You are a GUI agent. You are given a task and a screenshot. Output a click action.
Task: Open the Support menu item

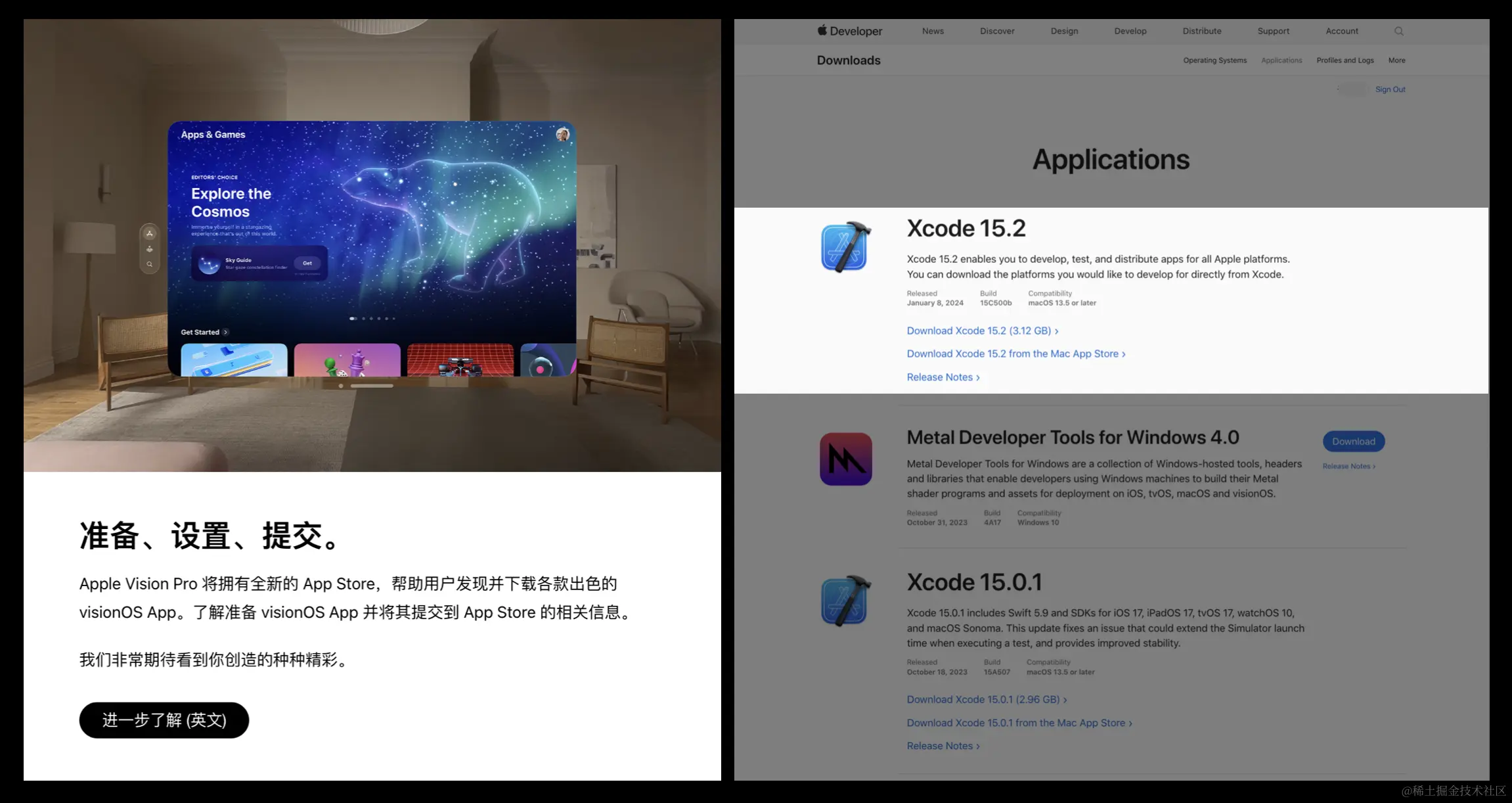click(x=1274, y=31)
